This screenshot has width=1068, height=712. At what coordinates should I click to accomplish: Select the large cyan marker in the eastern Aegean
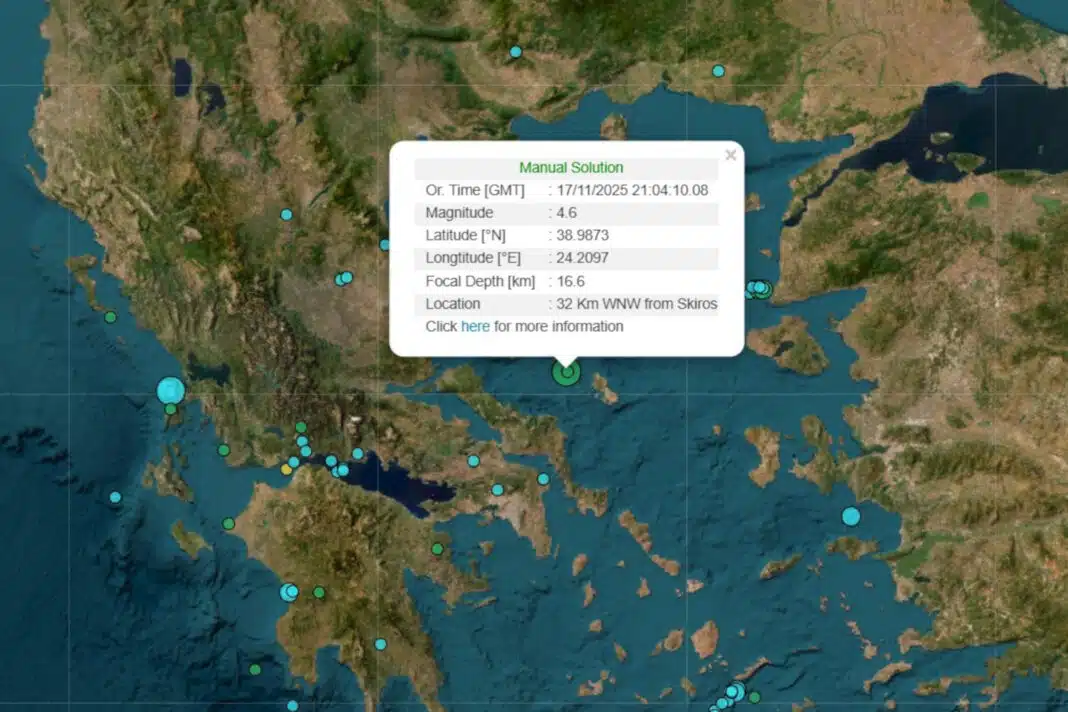coord(851,516)
